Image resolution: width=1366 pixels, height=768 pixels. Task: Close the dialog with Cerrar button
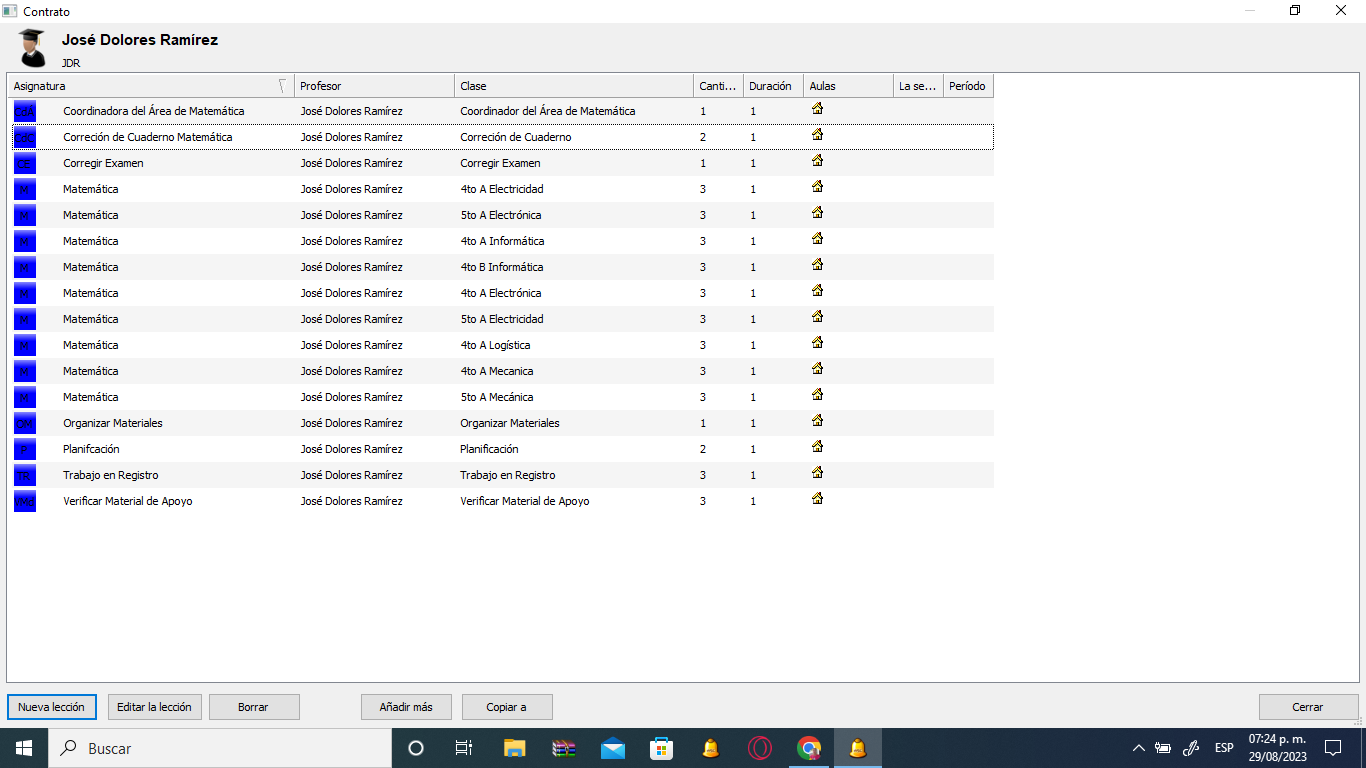click(x=1308, y=707)
